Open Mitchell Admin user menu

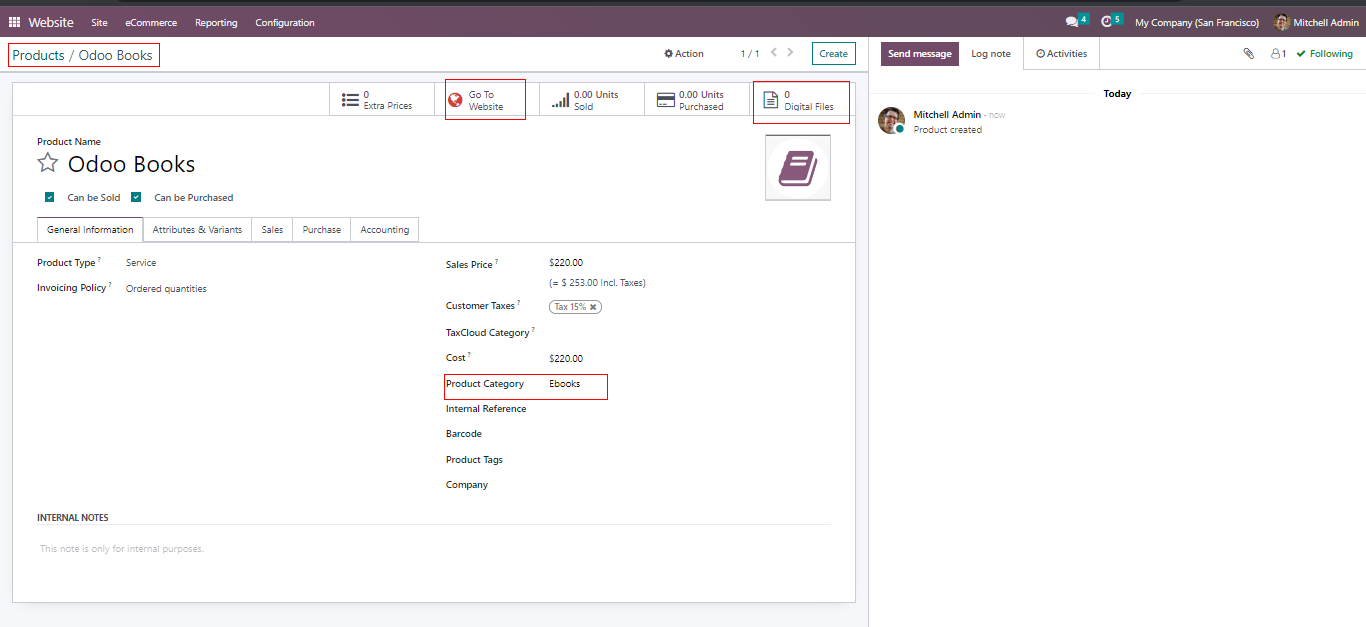(1316, 22)
